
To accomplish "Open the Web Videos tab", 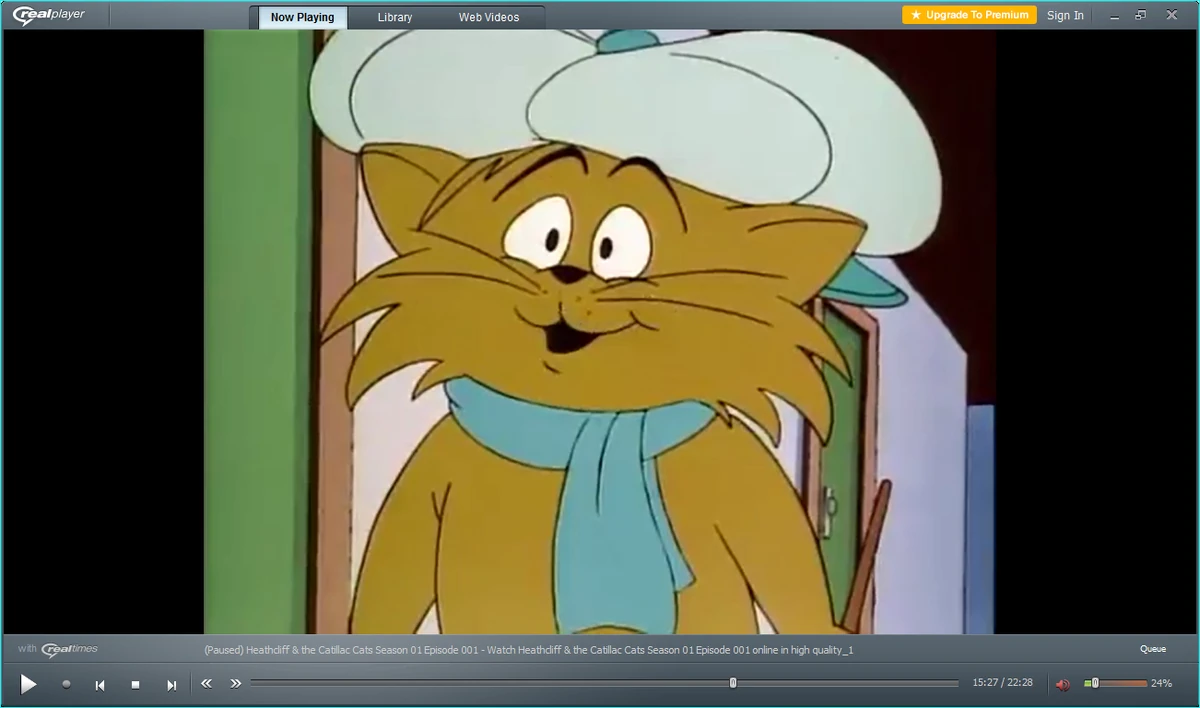I will (490, 17).
